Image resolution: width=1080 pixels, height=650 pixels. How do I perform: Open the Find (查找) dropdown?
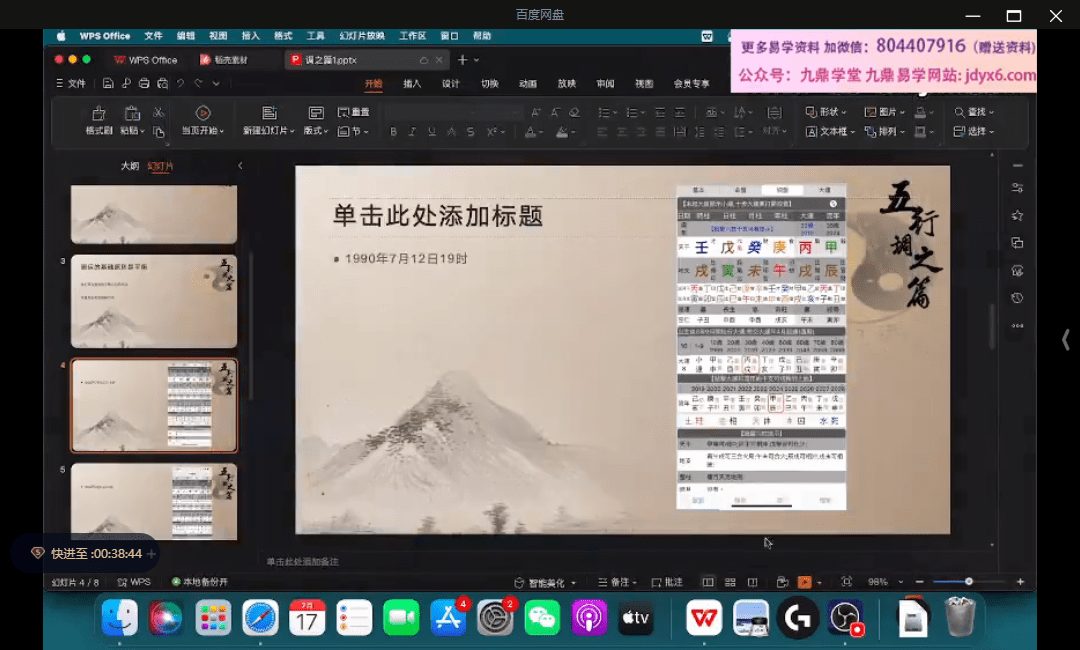point(974,112)
